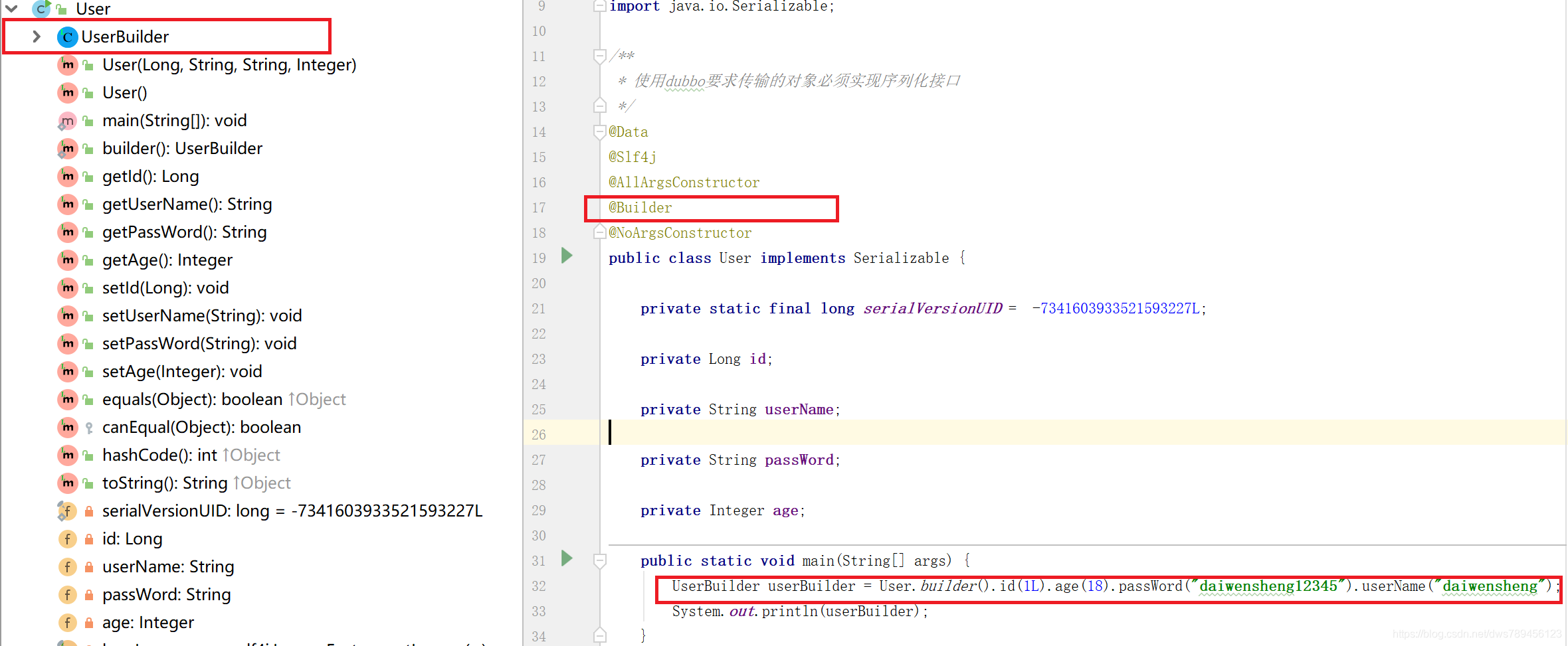Click the UserBuilder class icon
This screenshot has width=1568, height=646.
point(67,37)
